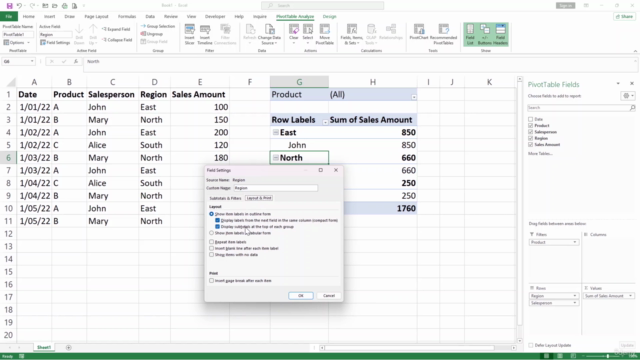Uncheck Display subtotals at top of each group
Screen dimensions: 640x360
[218, 227]
